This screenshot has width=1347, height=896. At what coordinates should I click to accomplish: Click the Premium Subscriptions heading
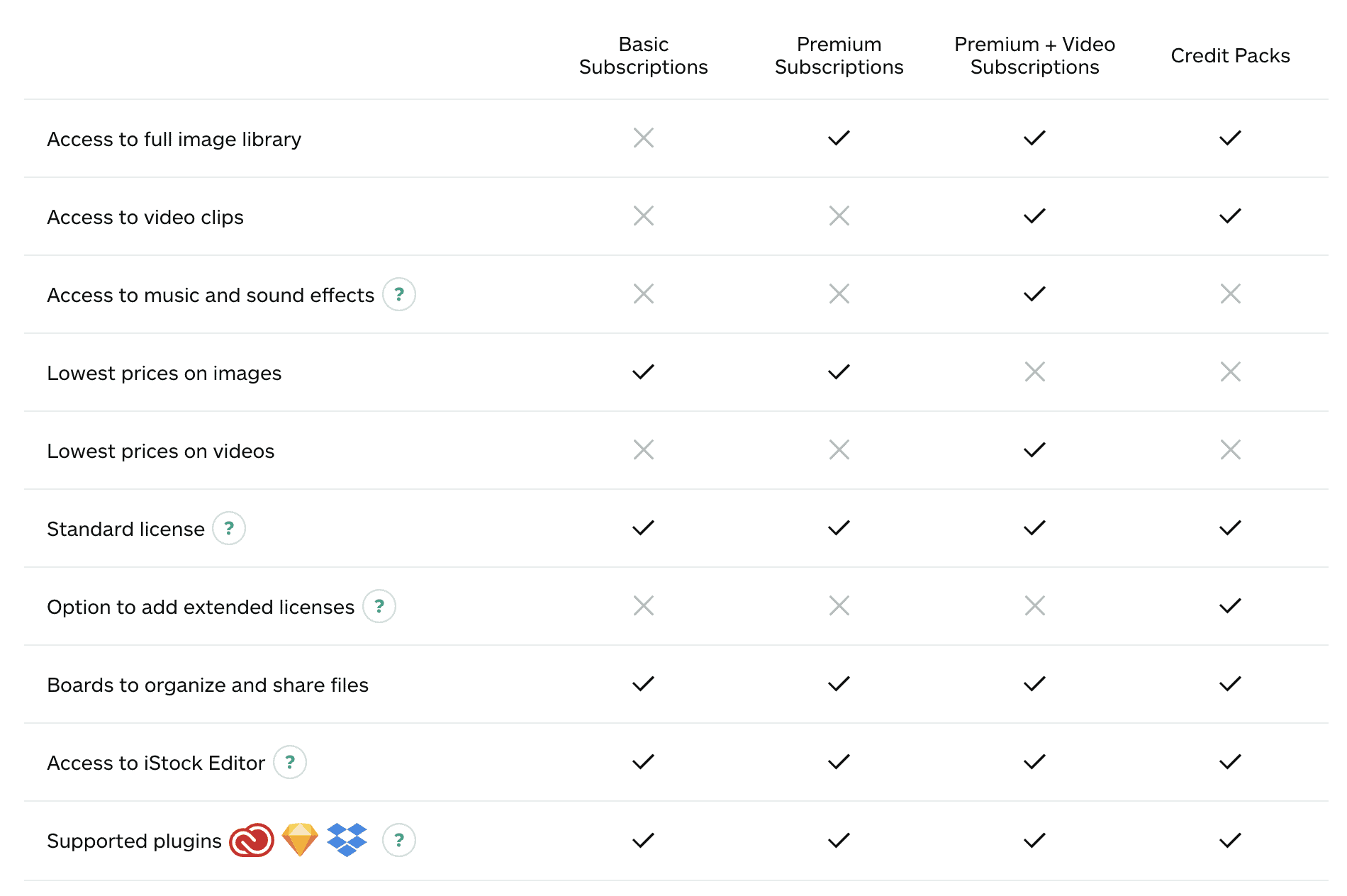pyautogui.click(x=838, y=55)
